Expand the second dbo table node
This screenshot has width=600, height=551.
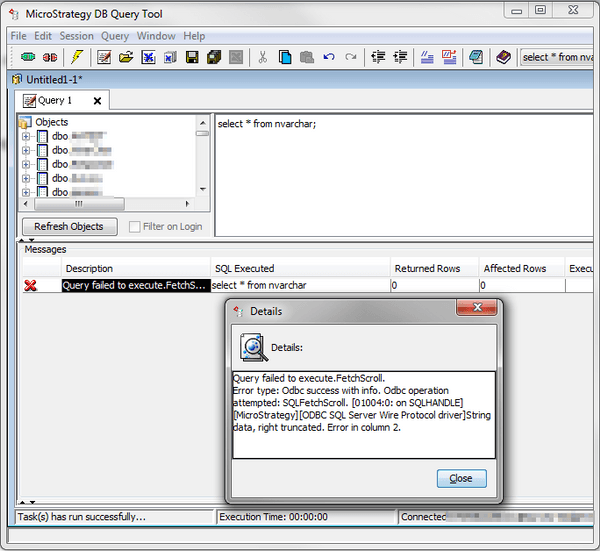click(26, 150)
